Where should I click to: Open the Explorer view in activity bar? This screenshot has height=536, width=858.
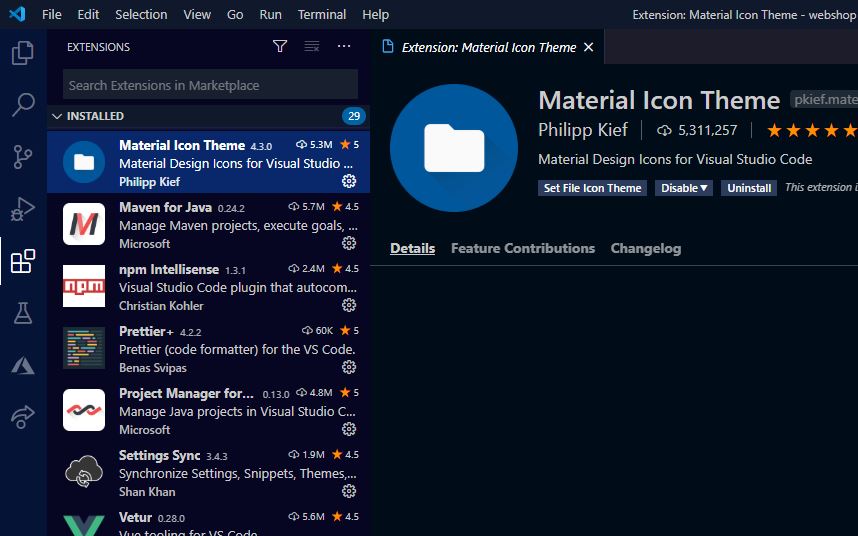click(22, 53)
